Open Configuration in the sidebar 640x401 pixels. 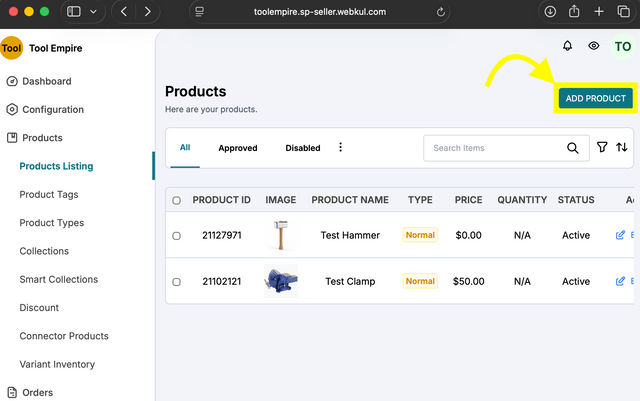[x=53, y=109]
